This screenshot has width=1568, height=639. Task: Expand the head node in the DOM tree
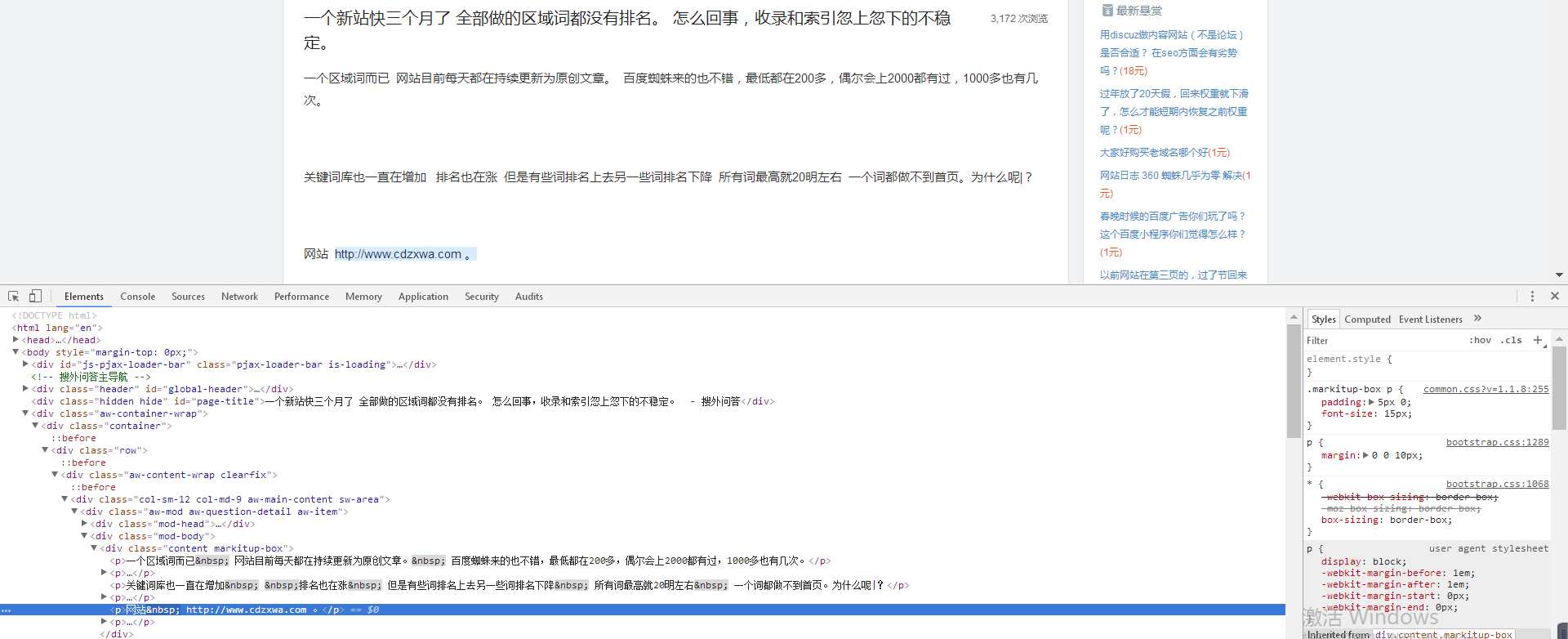(16, 340)
